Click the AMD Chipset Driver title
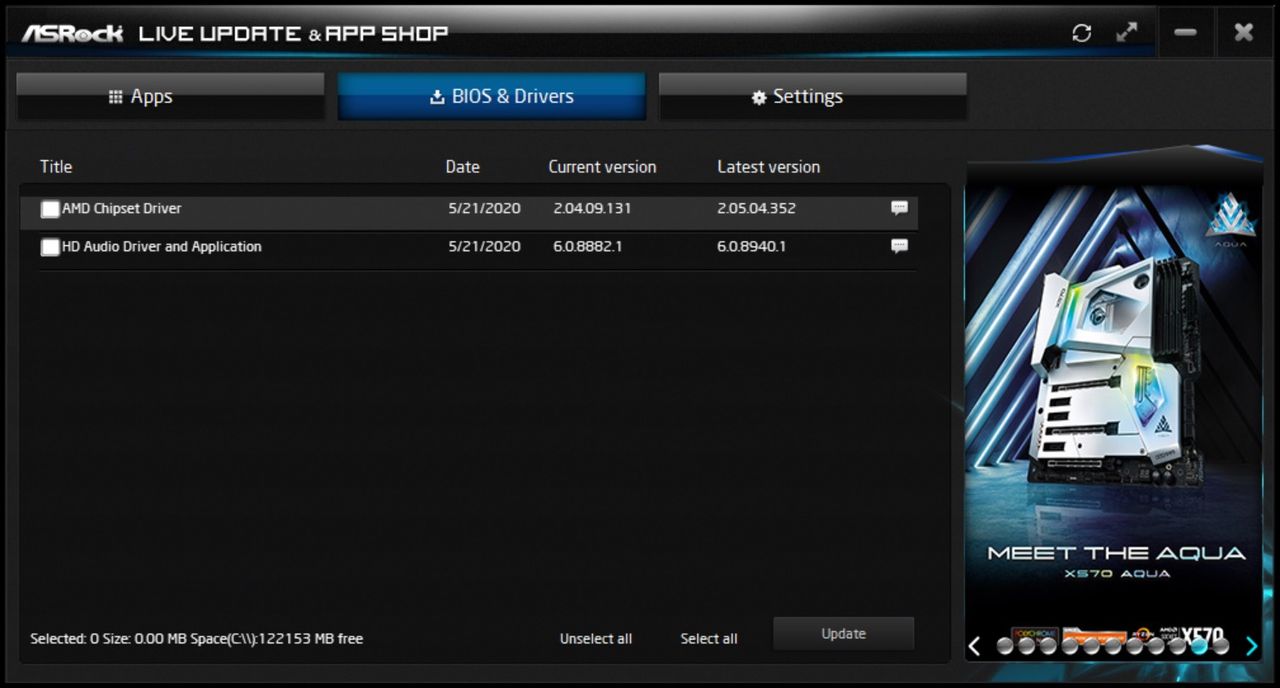This screenshot has height=688, width=1280. (122, 209)
